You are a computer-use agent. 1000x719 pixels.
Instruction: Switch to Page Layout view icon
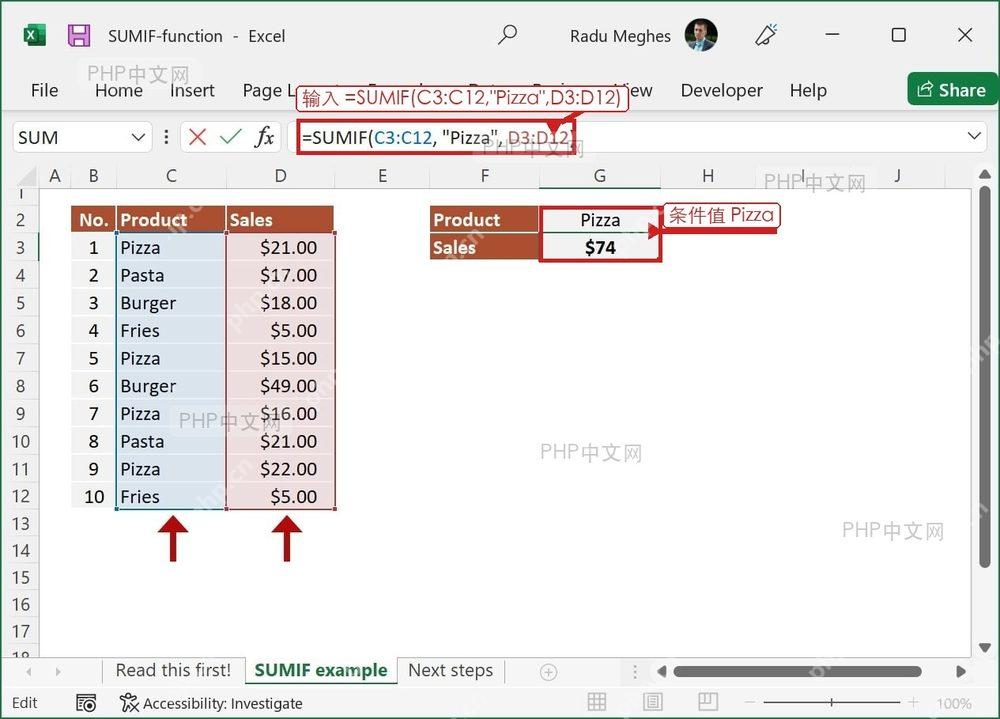point(652,702)
